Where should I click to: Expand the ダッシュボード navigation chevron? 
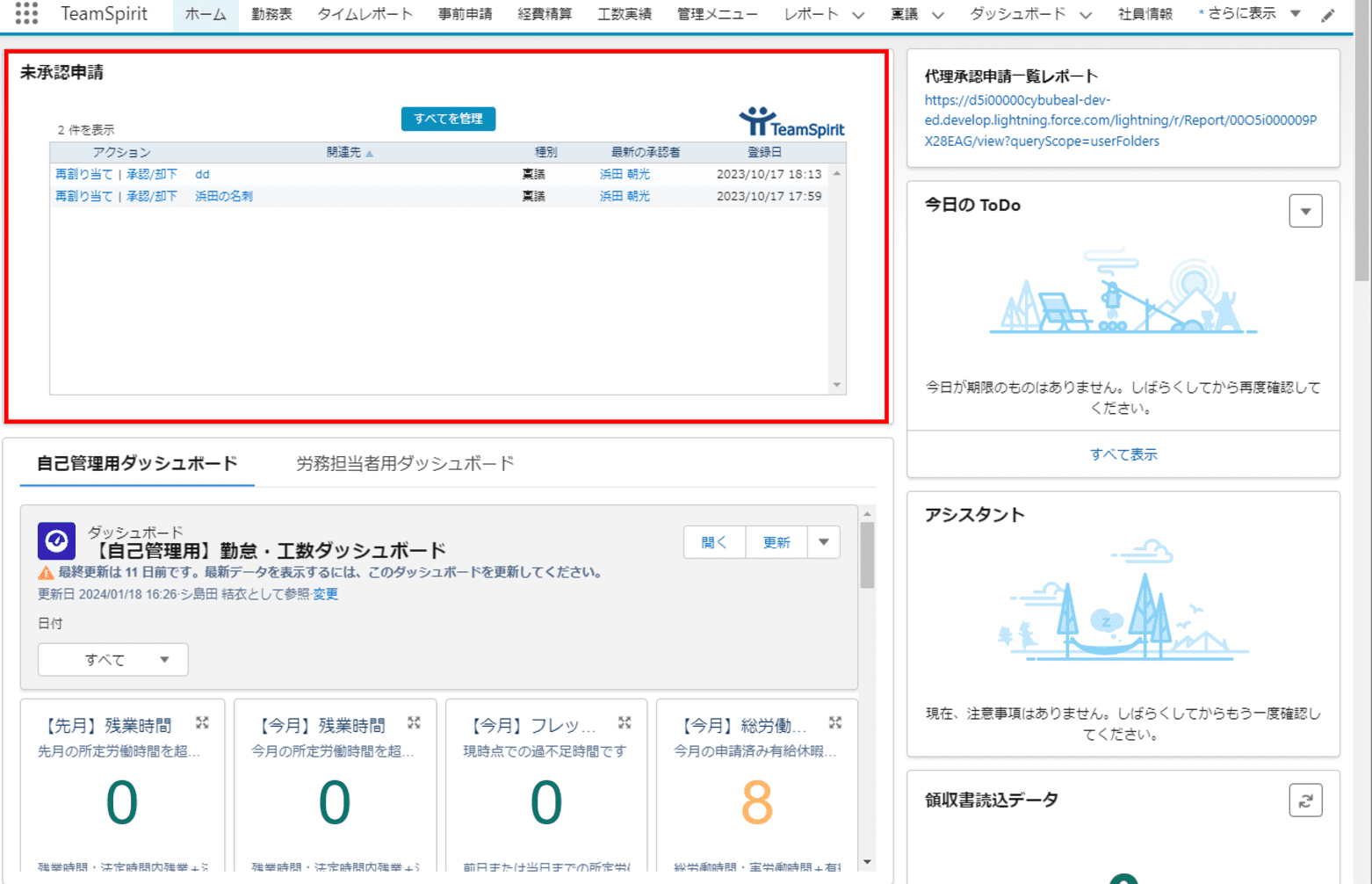tap(1086, 15)
